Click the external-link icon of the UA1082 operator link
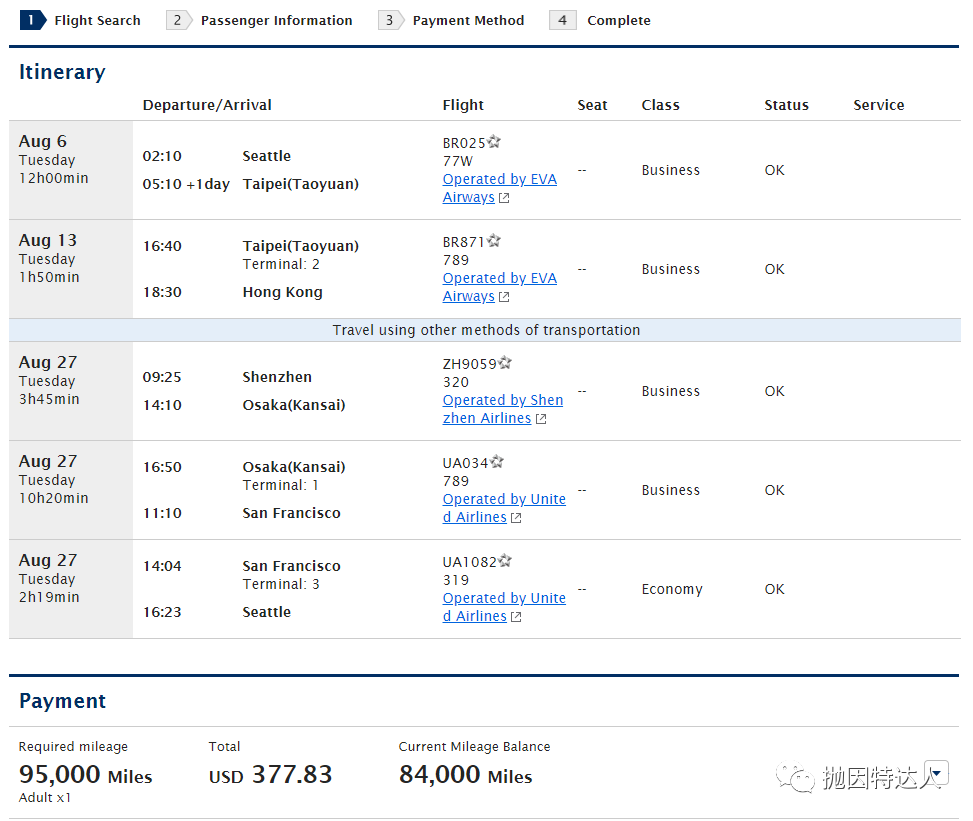Image resolution: width=973 pixels, height=821 pixels. tap(516, 617)
